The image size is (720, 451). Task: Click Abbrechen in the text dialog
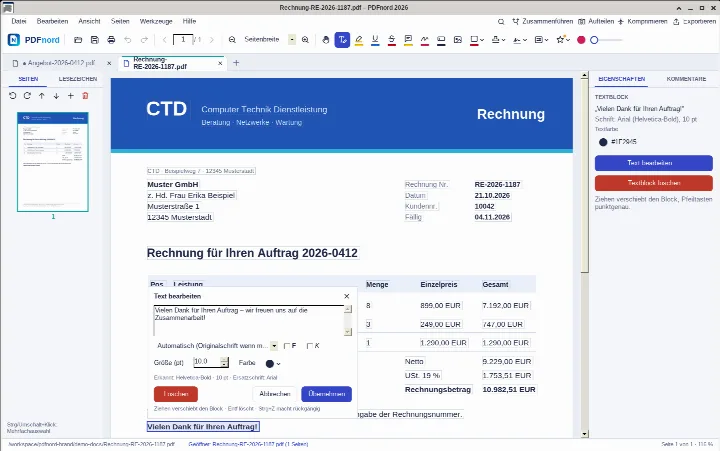coord(275,394)
